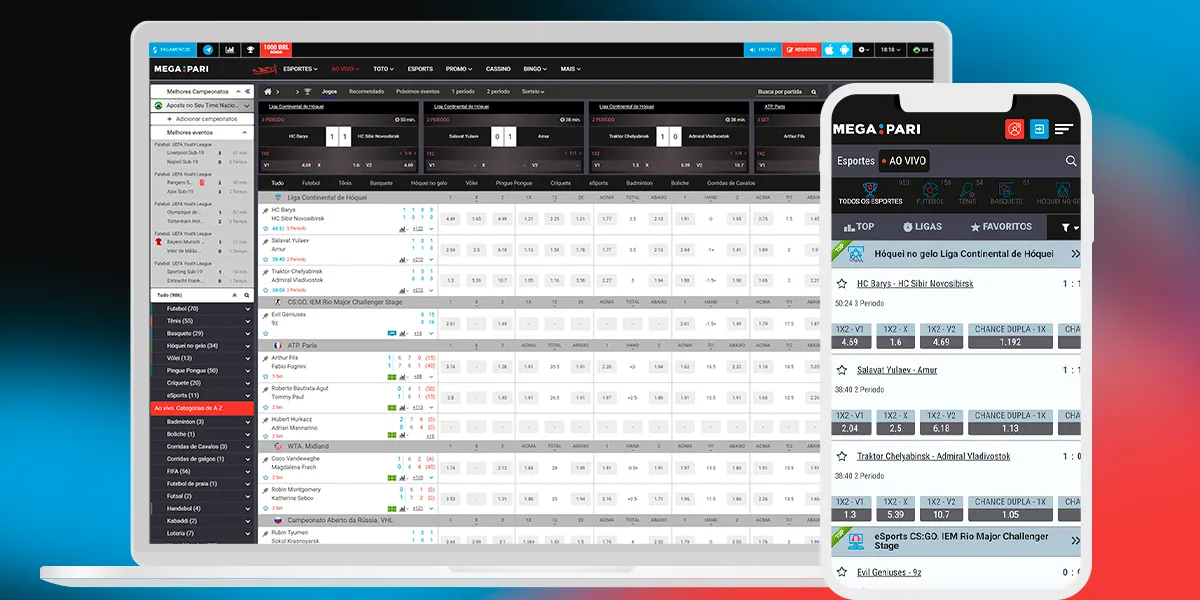Screen dimensions: 1200x600
Task: Collapse the Melhores eventos section
Action: pyautogui.click(x=244, y=132)
